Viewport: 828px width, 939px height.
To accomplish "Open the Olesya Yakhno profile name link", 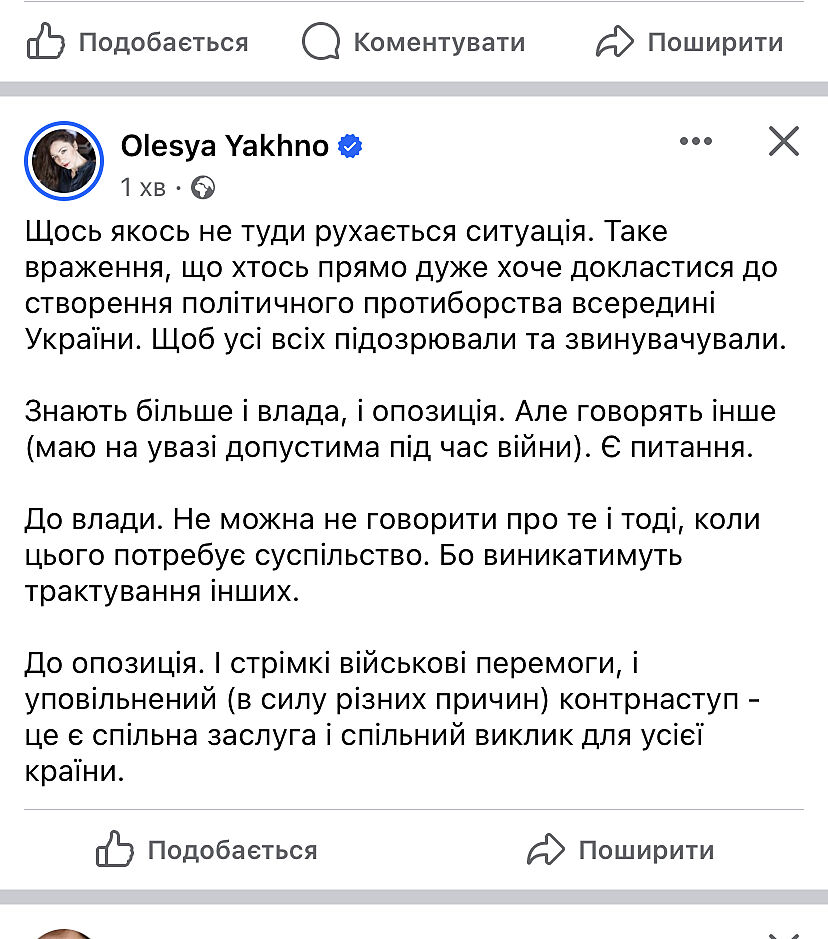I will [224, 146].
